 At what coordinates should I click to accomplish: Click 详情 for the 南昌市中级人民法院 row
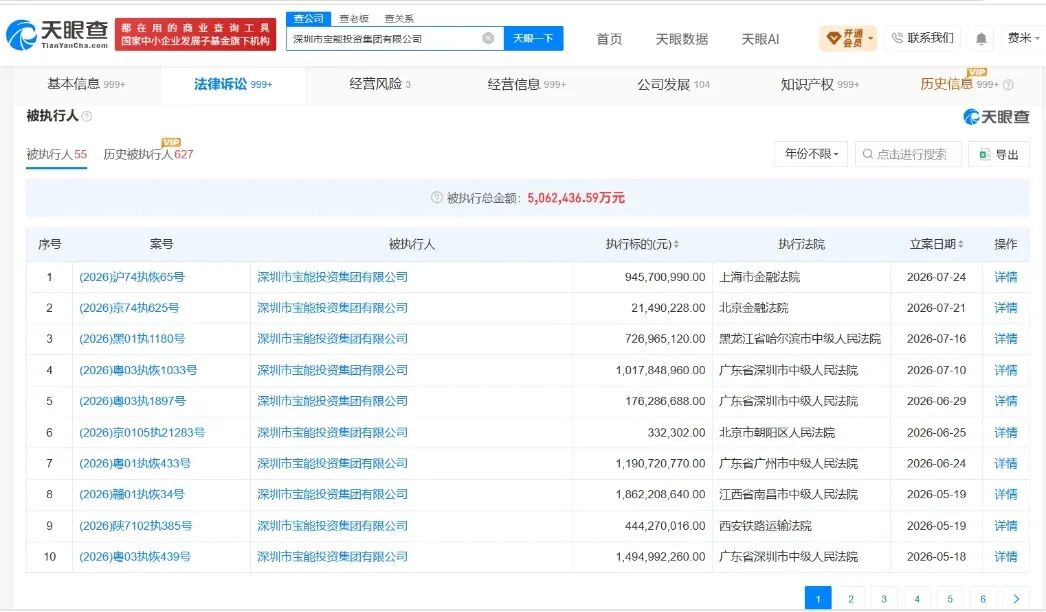(1005, 495)
